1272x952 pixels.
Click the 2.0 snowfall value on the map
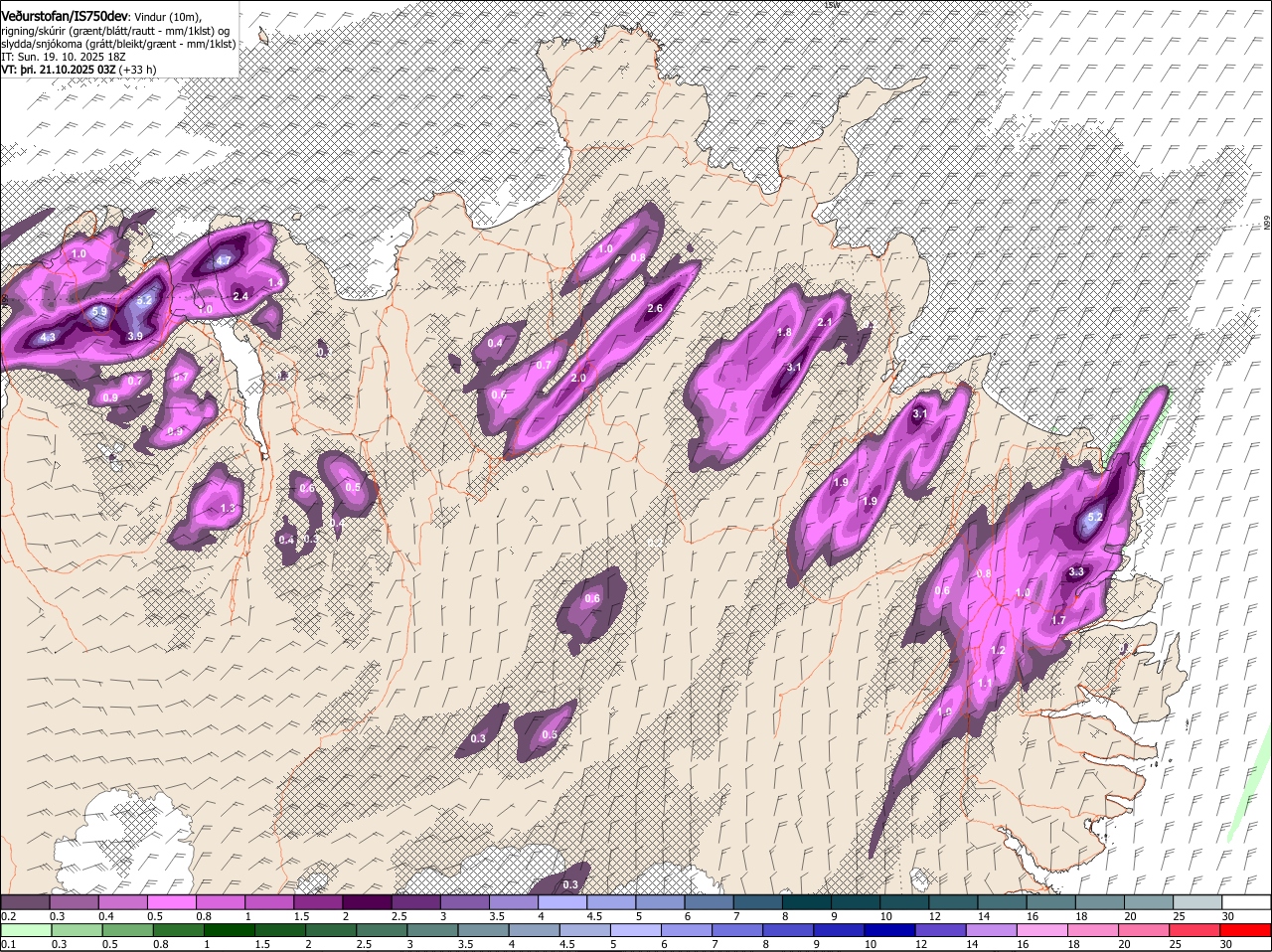(578, 379)
